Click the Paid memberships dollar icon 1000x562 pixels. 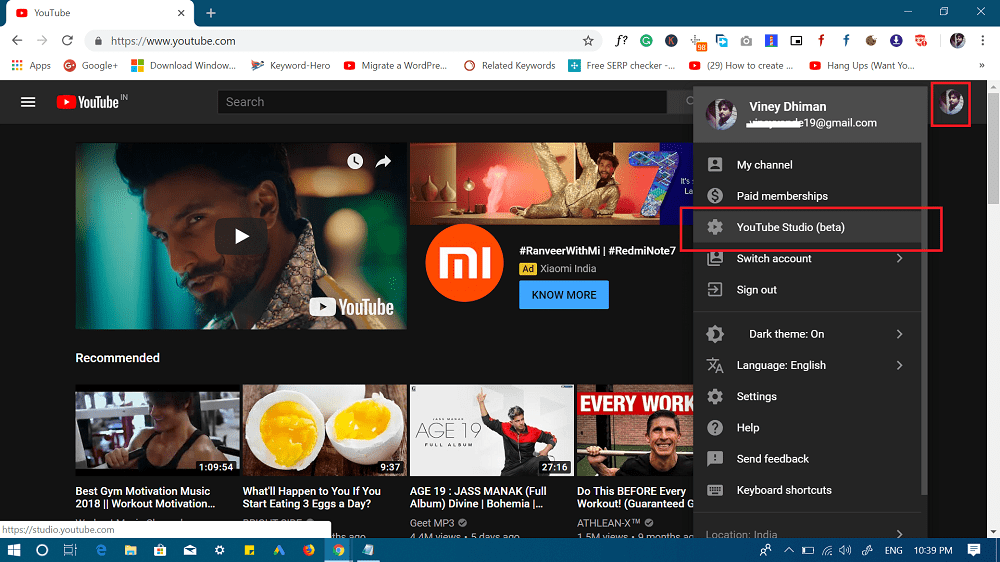tap(715, 196)
